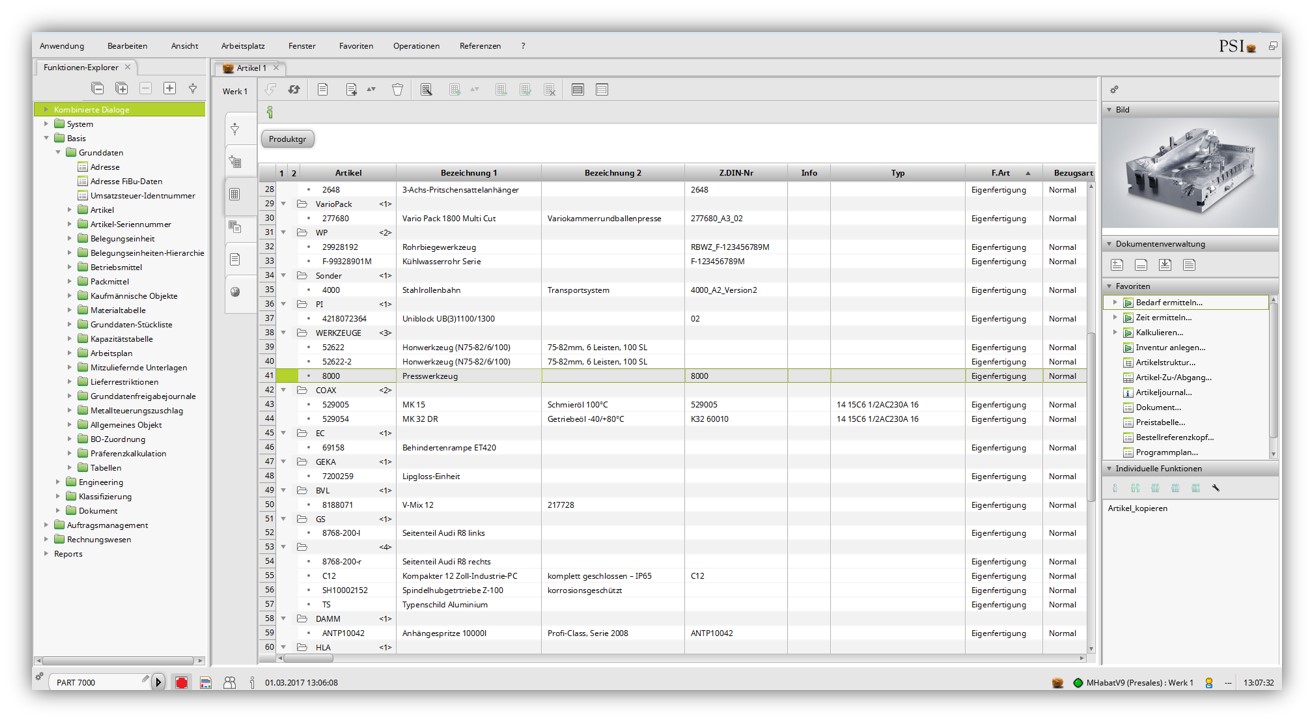Open the grid table side tab
1314x722 pixels.
pyautogui.click(x=235, y=194)
